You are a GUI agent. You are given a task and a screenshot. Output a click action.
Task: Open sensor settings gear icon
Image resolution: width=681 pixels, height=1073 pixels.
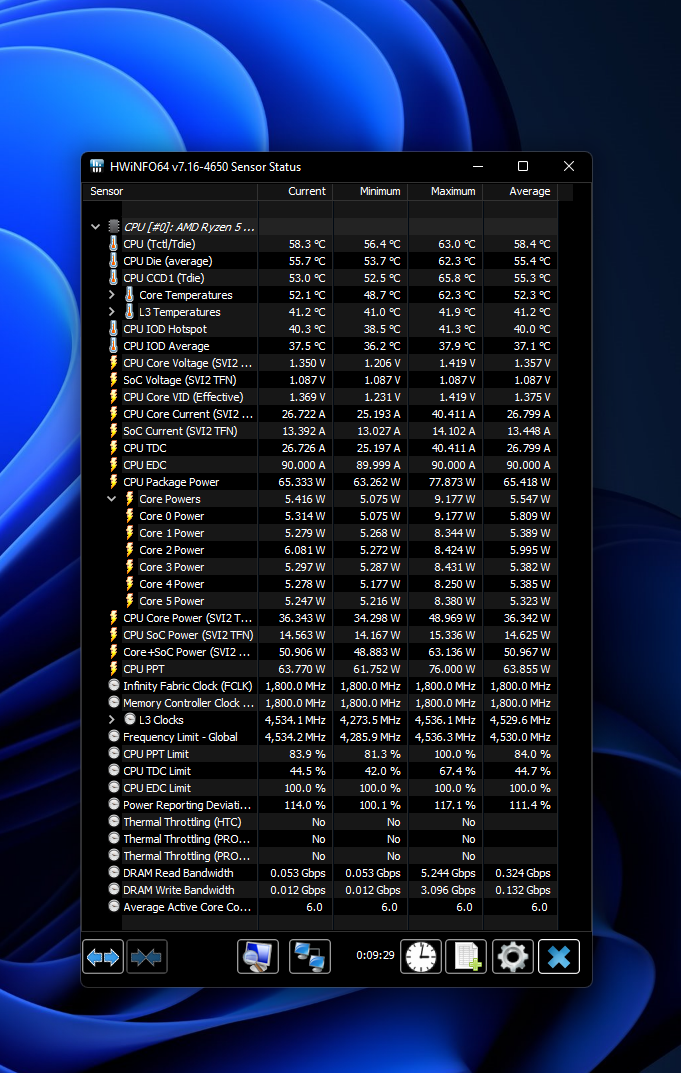click(513, 956)
